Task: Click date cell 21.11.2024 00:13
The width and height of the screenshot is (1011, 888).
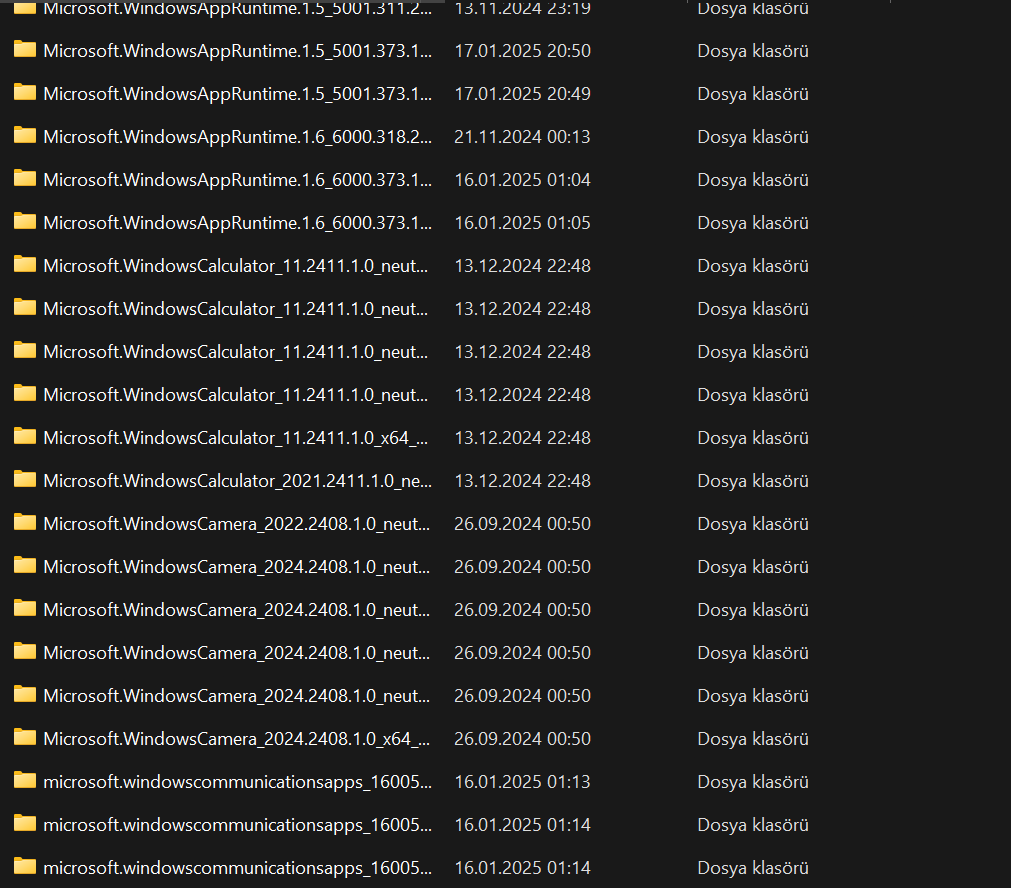Action: [x=522, y=137]
